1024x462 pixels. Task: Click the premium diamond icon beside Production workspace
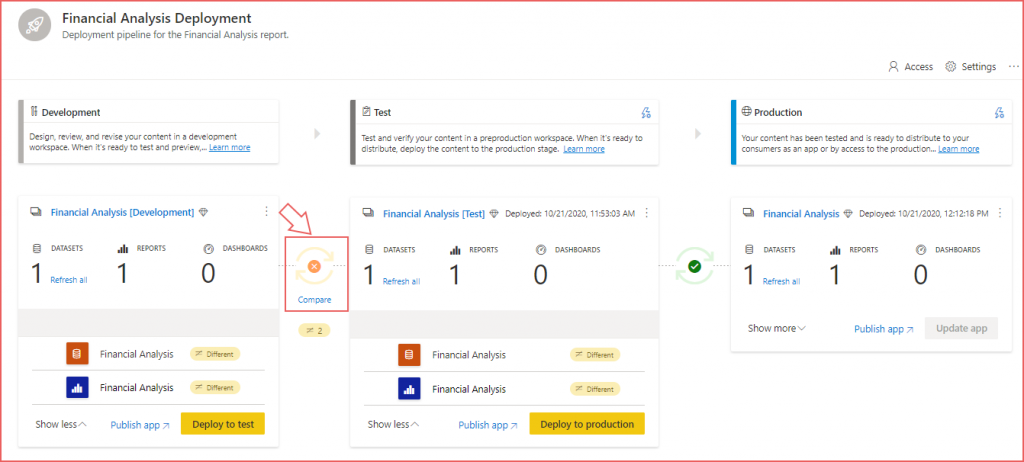click(848, 213)
